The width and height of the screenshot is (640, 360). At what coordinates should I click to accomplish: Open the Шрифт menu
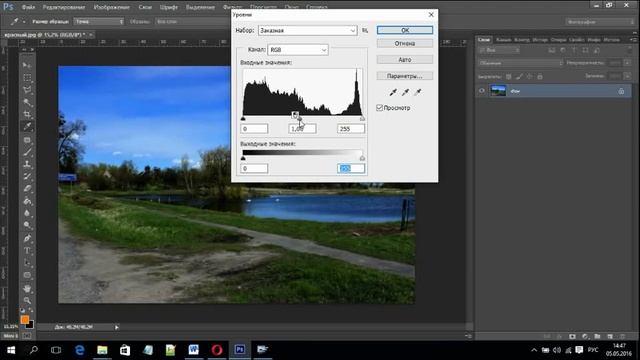tap(169, 7)
